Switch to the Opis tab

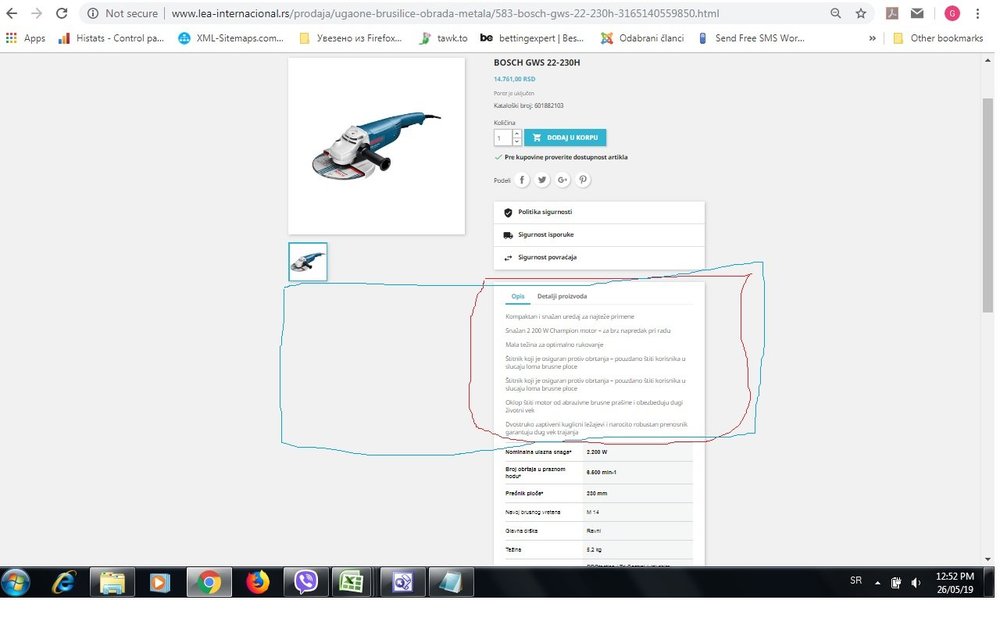(x=518, y=296)
